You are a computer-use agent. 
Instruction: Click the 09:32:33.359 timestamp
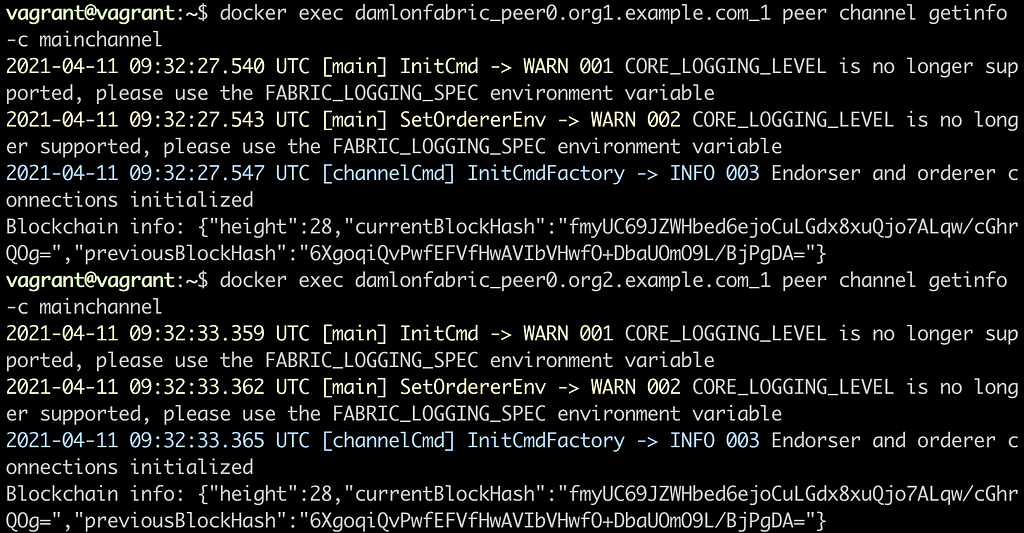197,334
